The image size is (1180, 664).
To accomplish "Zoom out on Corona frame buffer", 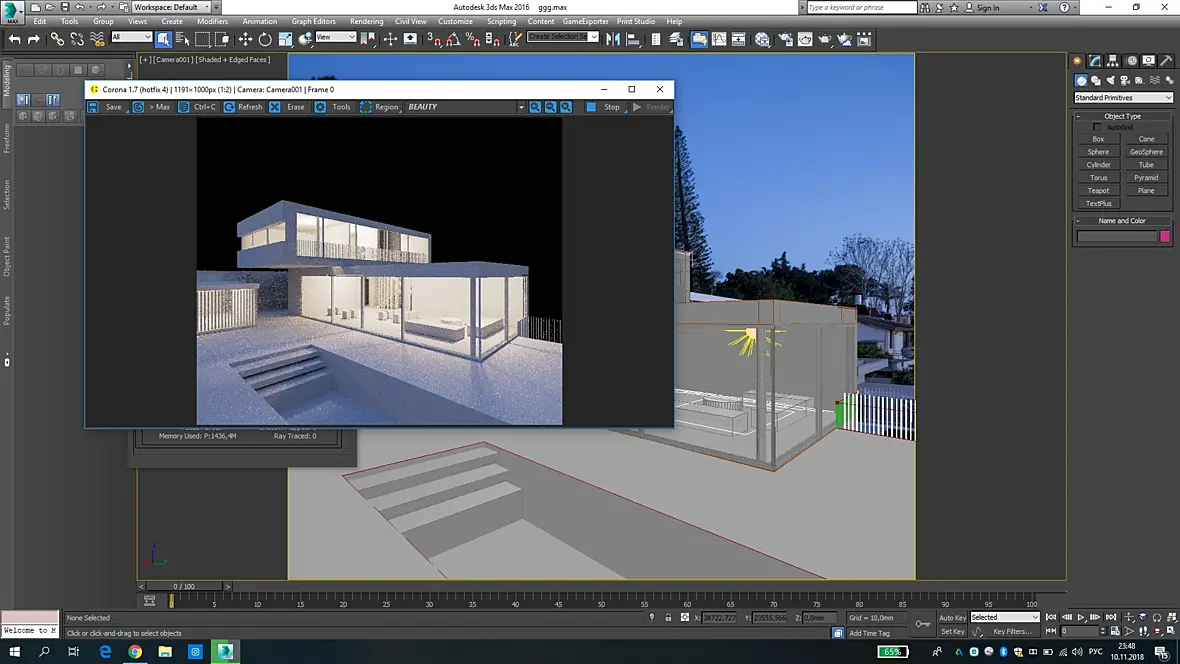I will coord(551,107).
